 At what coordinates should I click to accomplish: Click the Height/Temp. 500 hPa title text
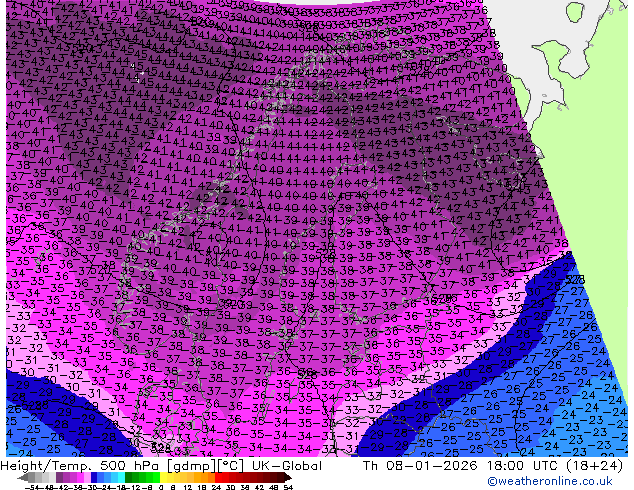coord(81,466)
